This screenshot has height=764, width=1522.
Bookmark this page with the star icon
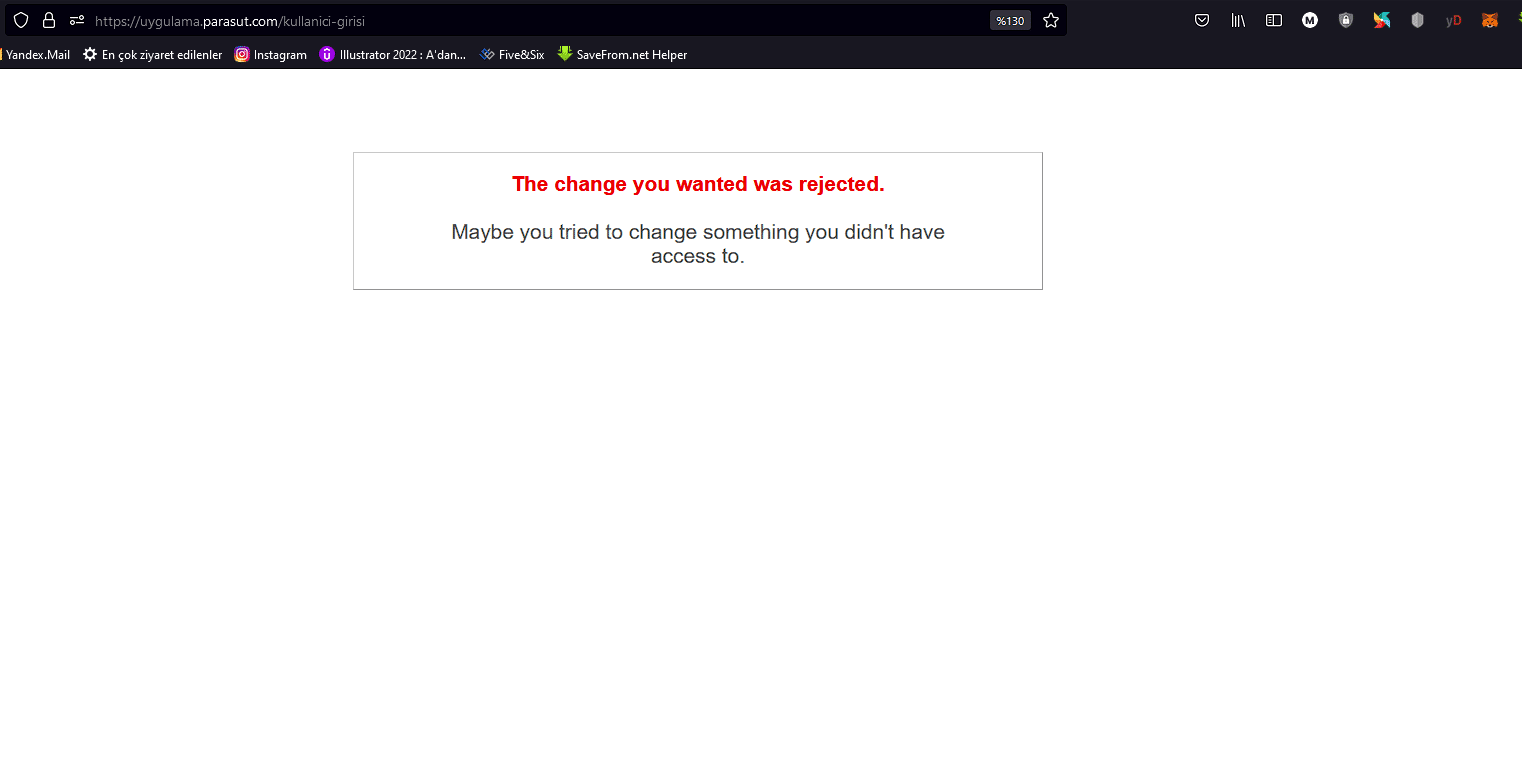point(1051,20)
